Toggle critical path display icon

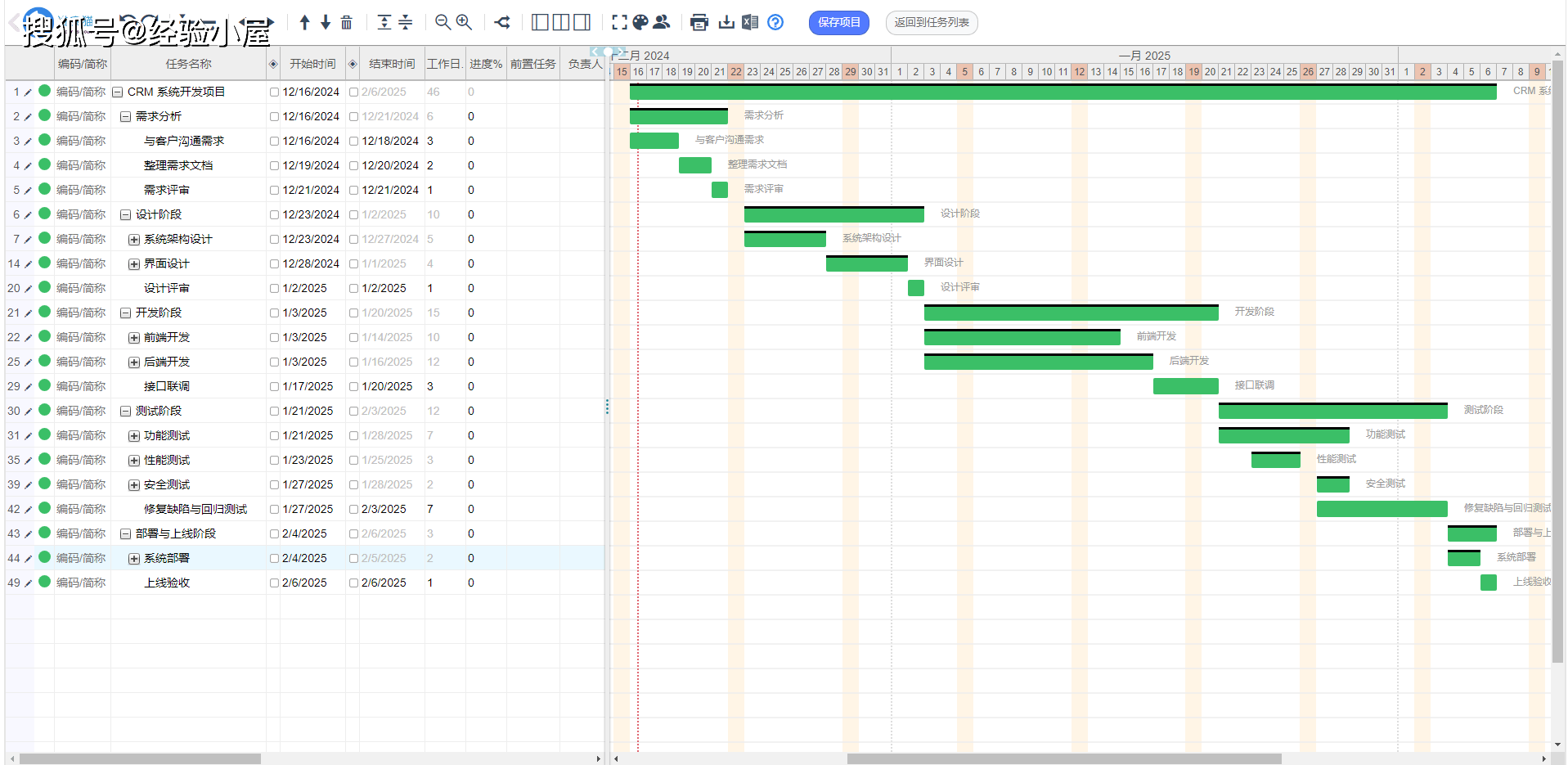[502, 22]
